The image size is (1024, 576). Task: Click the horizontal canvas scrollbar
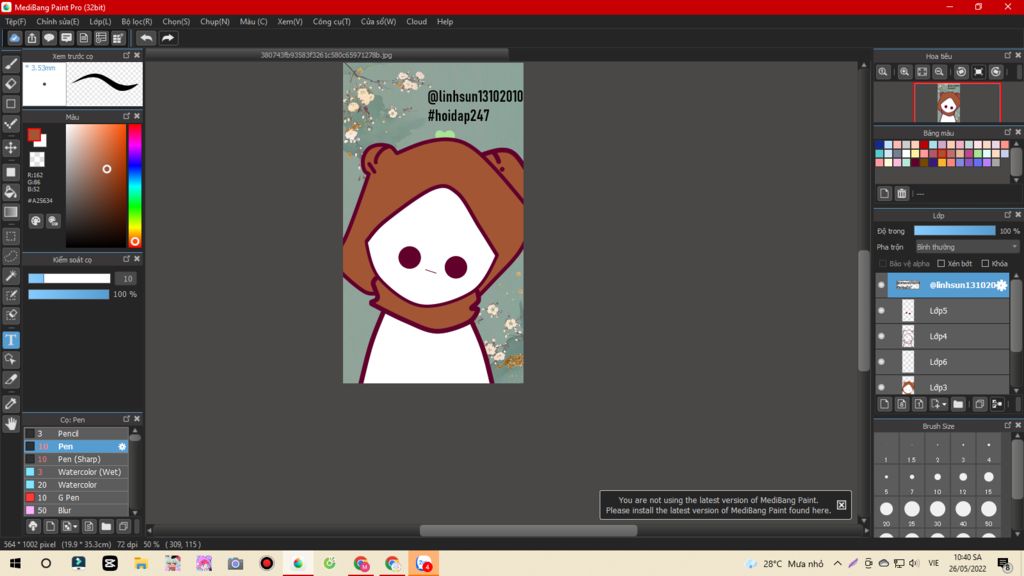(x=528, y=530)
